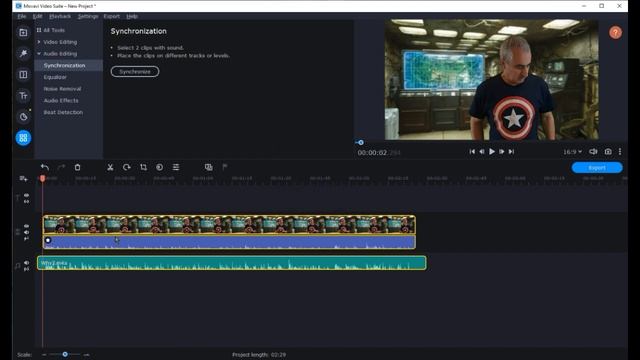640x360 pixels.
Task: Toggle player volume mute icon
Action: click(593, 152)
